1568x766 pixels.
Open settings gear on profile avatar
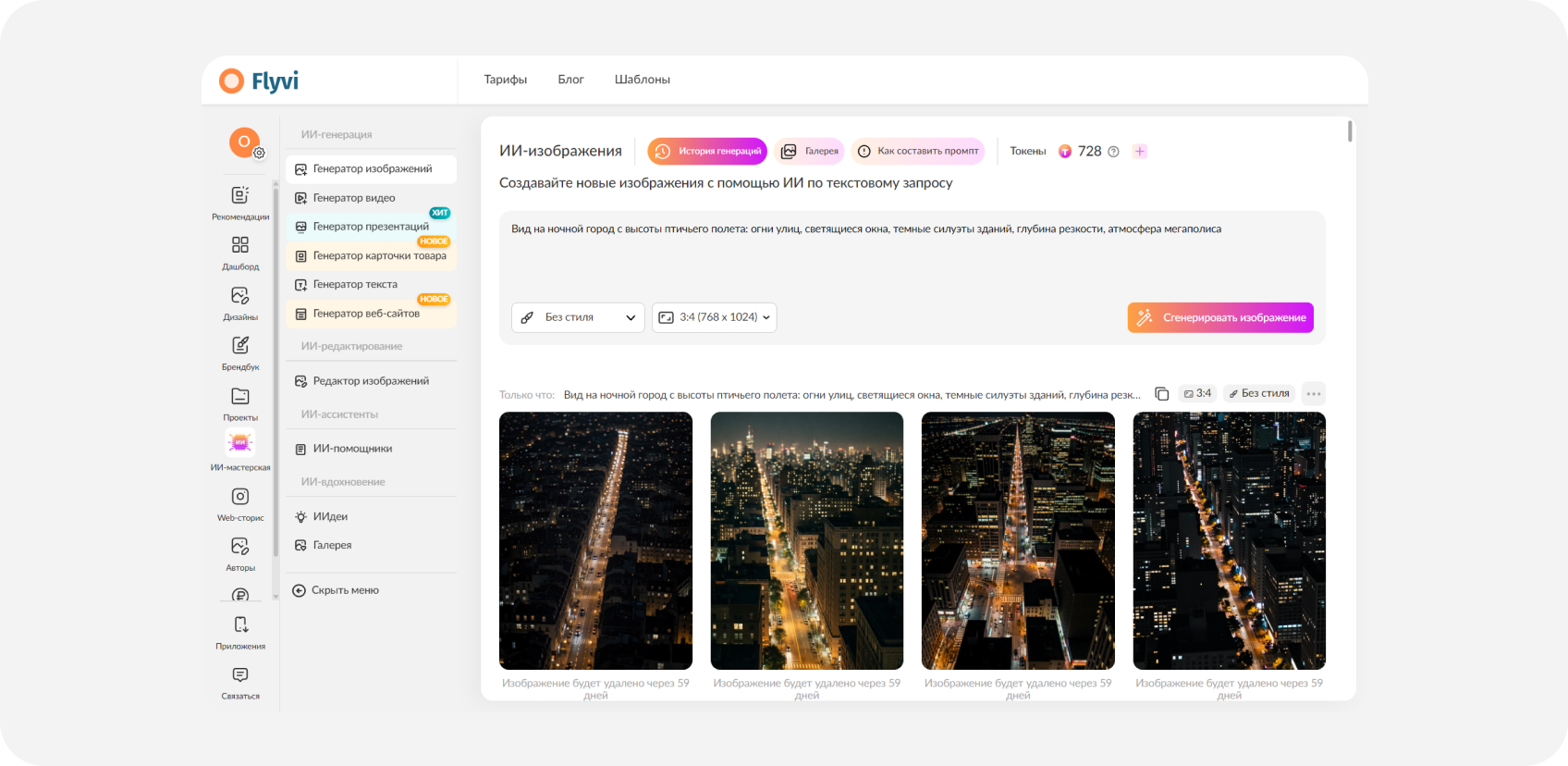point(259,154)
